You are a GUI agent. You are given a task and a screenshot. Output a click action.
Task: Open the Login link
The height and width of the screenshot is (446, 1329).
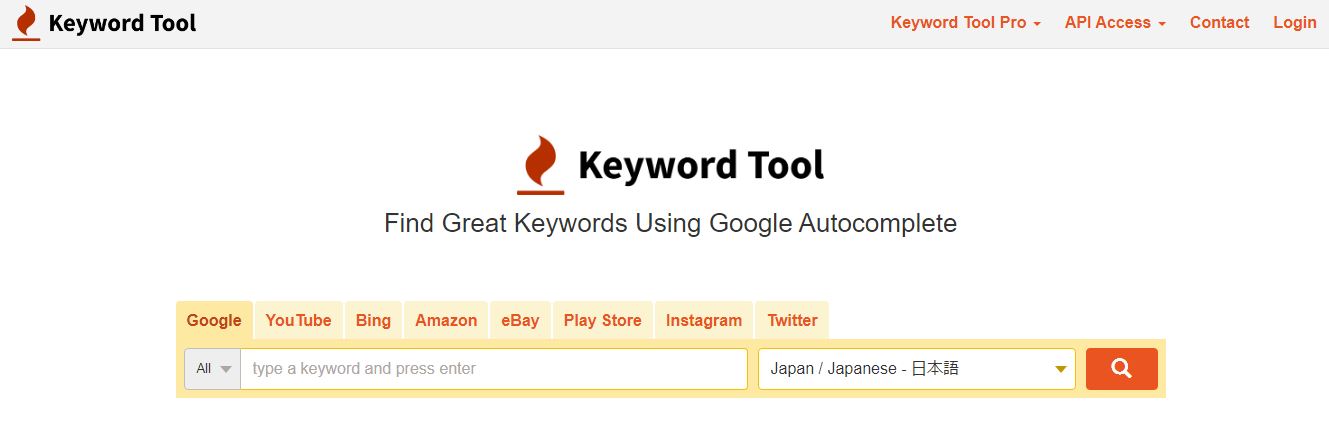coord(1295,23)
